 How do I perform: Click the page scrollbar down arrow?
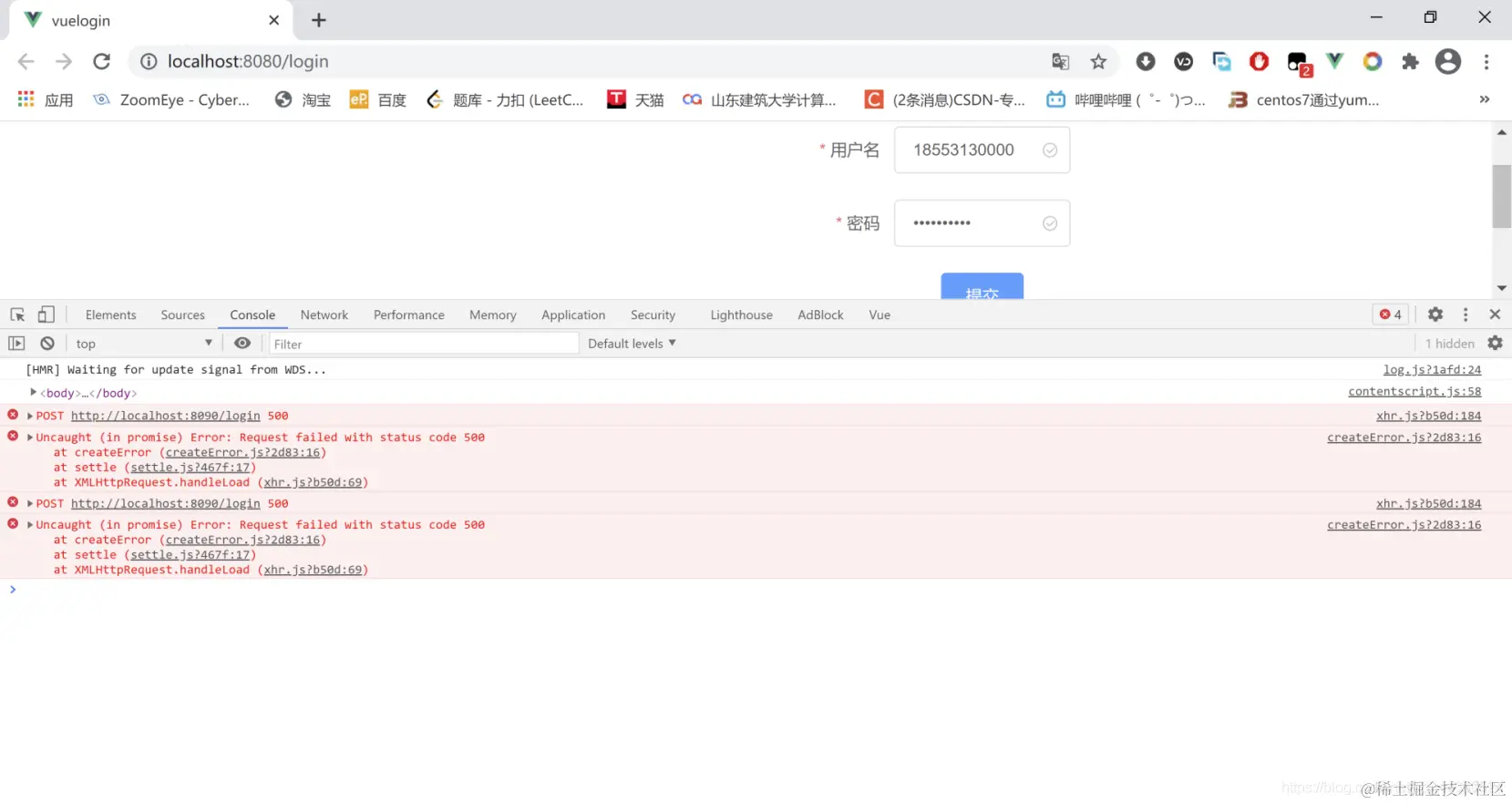point(1501,288)
